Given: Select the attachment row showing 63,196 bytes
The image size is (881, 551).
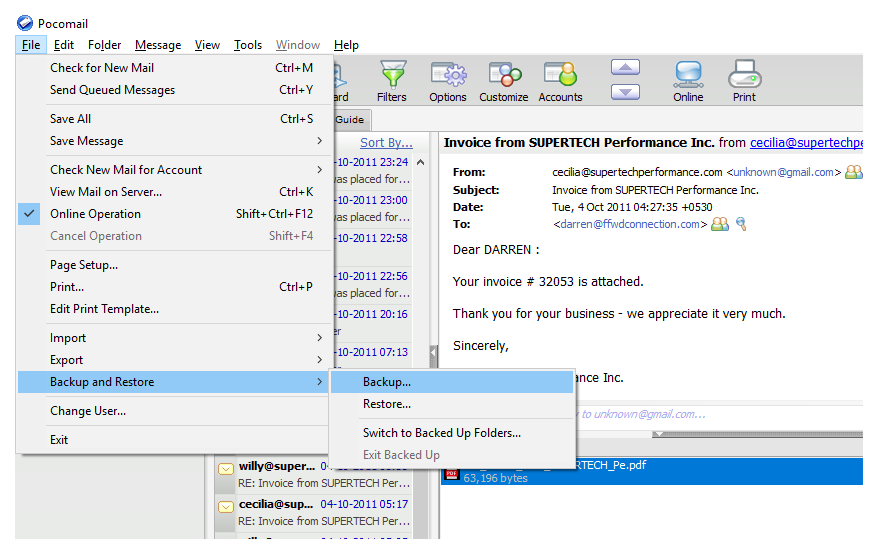Looking at the screenshot, I should coord(652,471).
